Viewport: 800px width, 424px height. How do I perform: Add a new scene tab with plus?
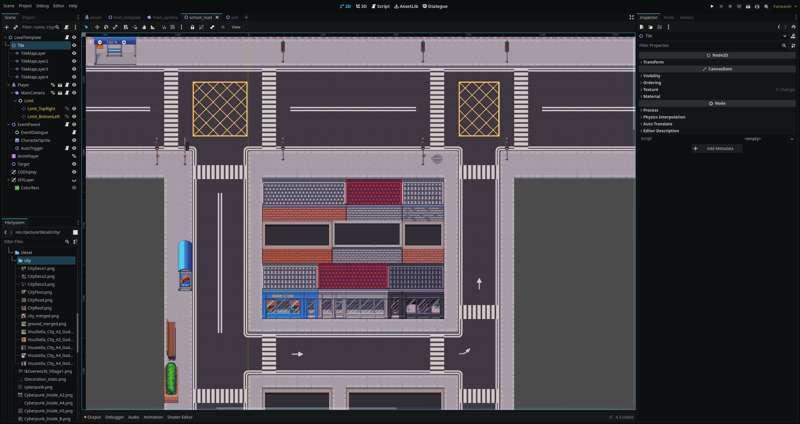246,17
